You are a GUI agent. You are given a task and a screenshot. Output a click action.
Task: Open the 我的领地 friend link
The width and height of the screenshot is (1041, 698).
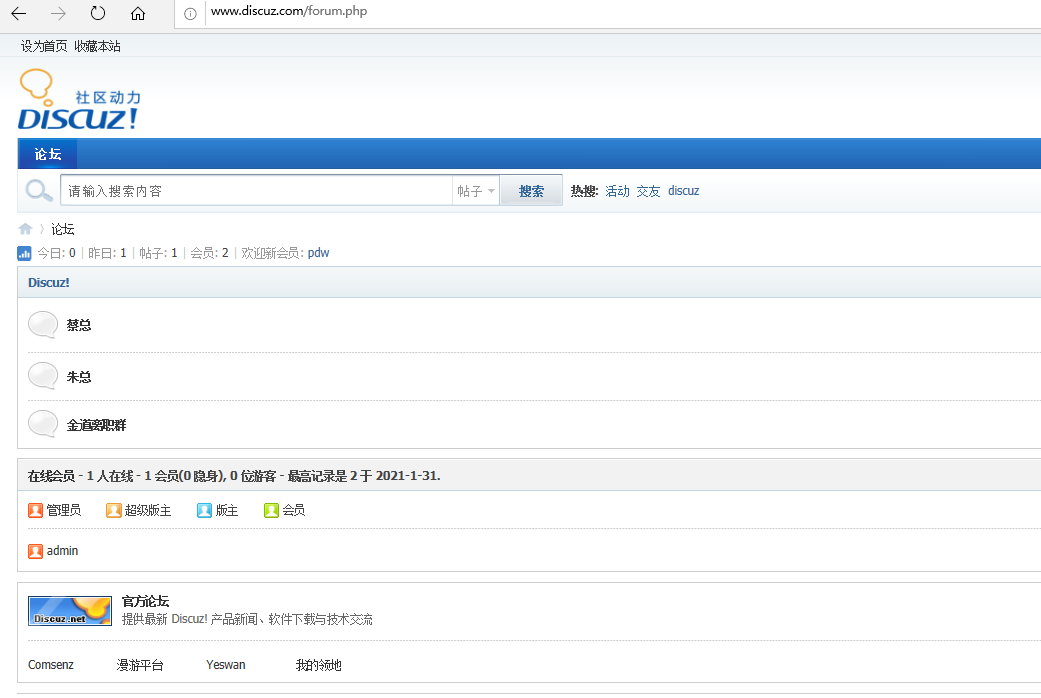pyautogui.click(x=319, y=665)
